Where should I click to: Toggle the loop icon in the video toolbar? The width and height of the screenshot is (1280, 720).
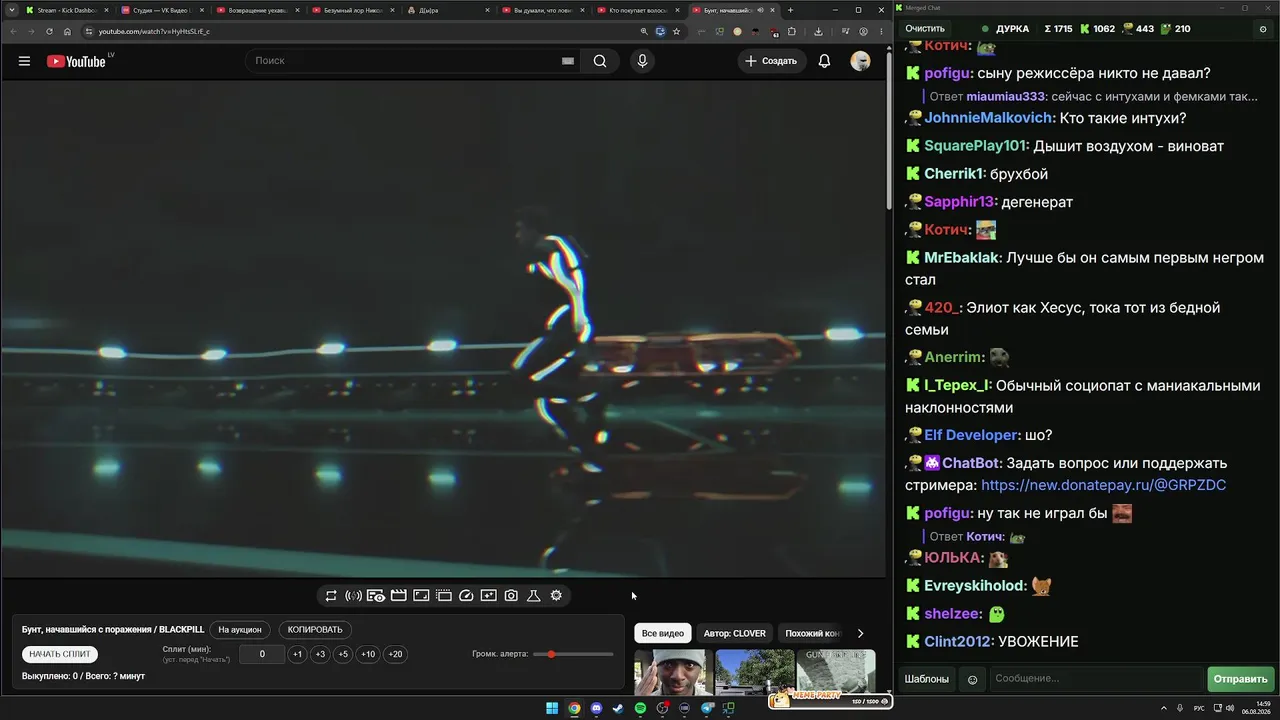[331, 596]
